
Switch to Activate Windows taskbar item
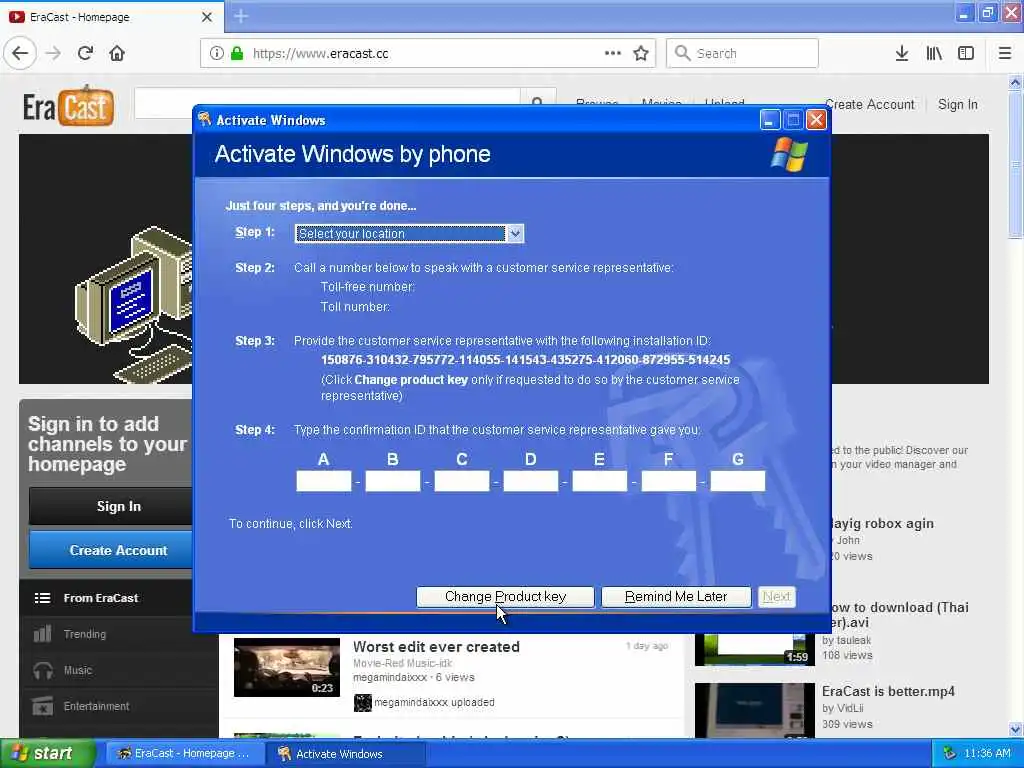346,754
